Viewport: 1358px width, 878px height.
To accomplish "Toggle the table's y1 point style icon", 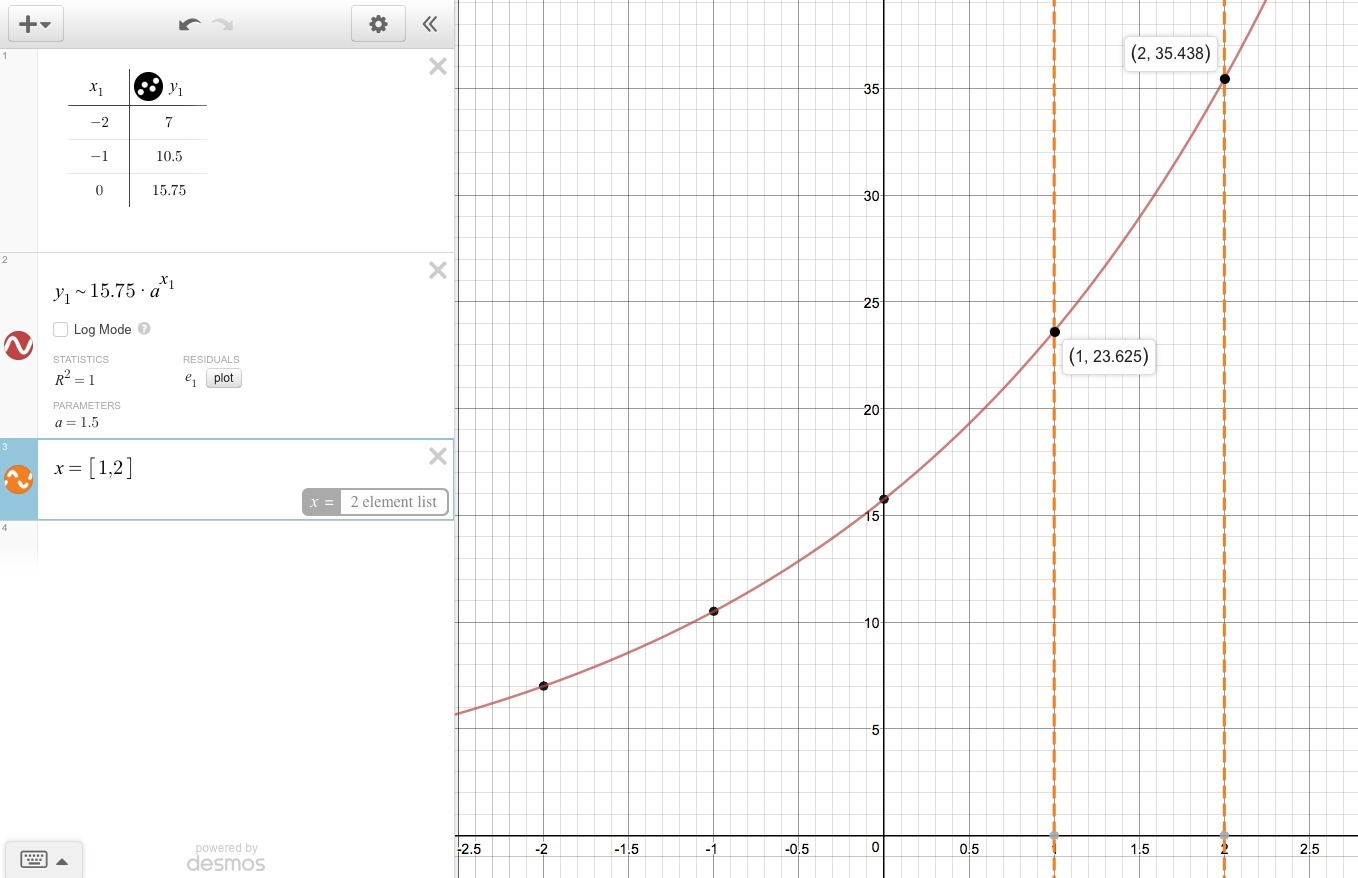I will [x=148, y=87].
